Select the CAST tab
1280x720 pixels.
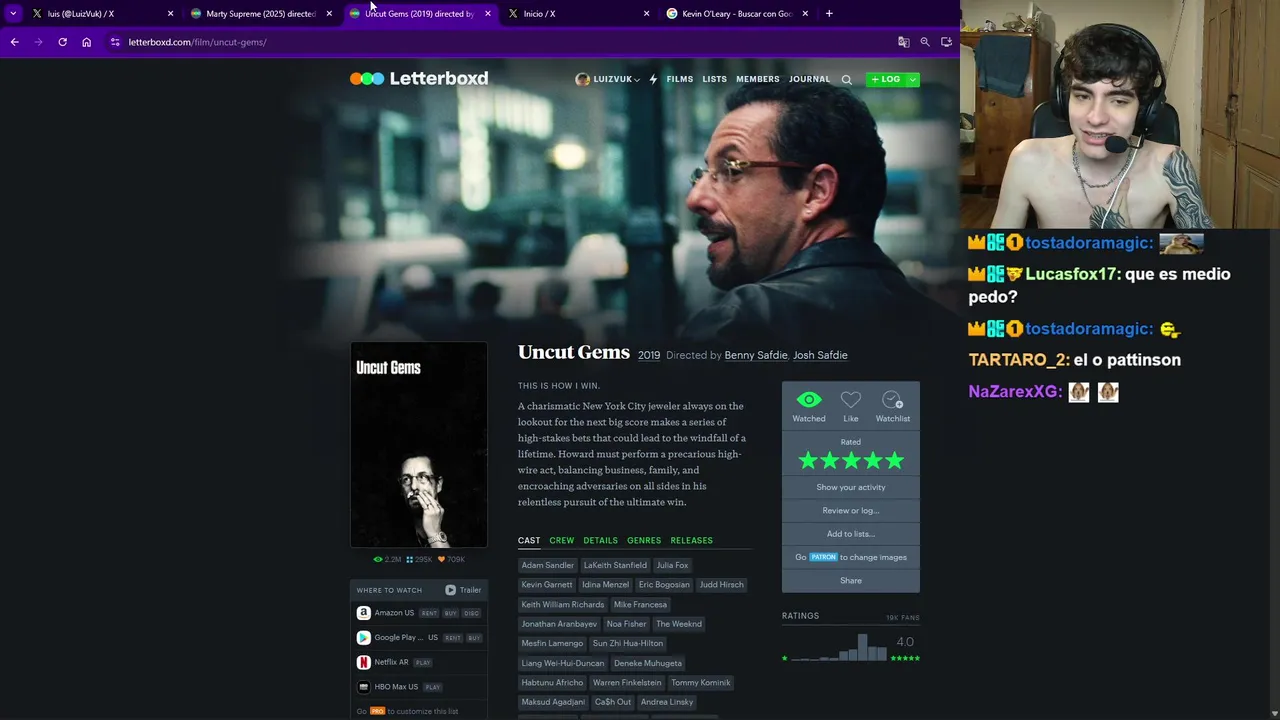[529, 541]
